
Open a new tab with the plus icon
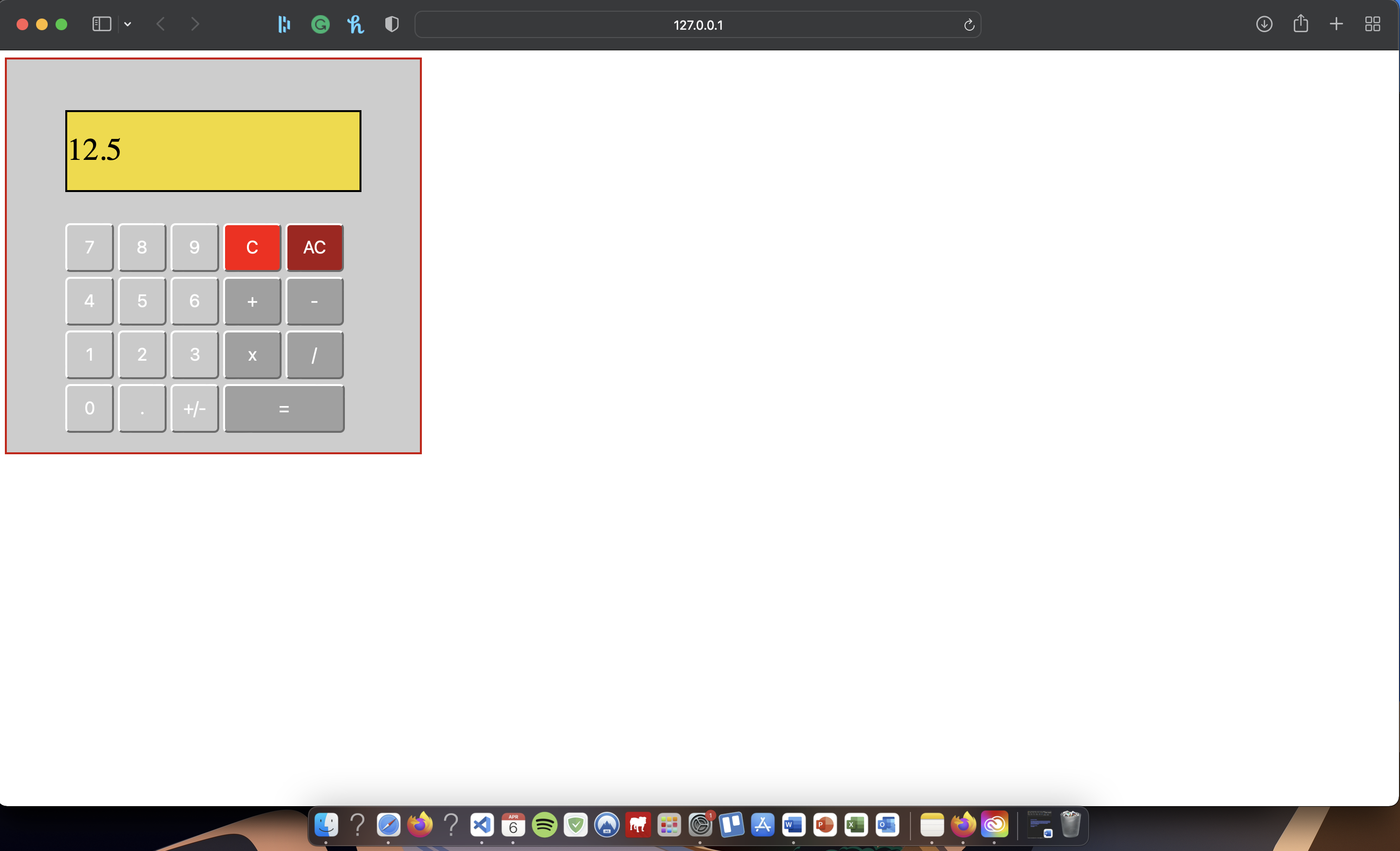click(1336, 24)
